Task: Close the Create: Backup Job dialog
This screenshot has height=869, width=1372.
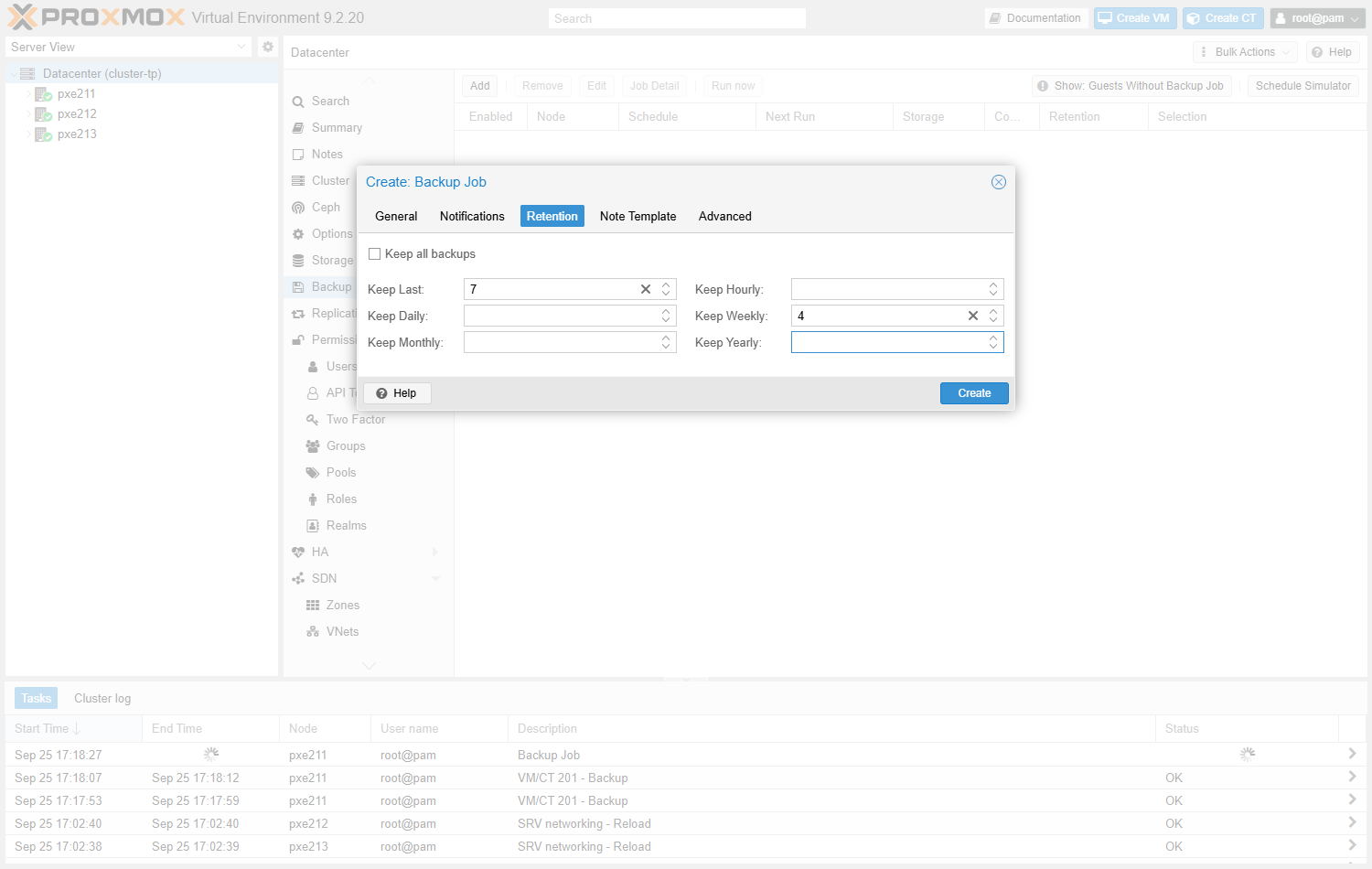Action: [x=999, y=182]
